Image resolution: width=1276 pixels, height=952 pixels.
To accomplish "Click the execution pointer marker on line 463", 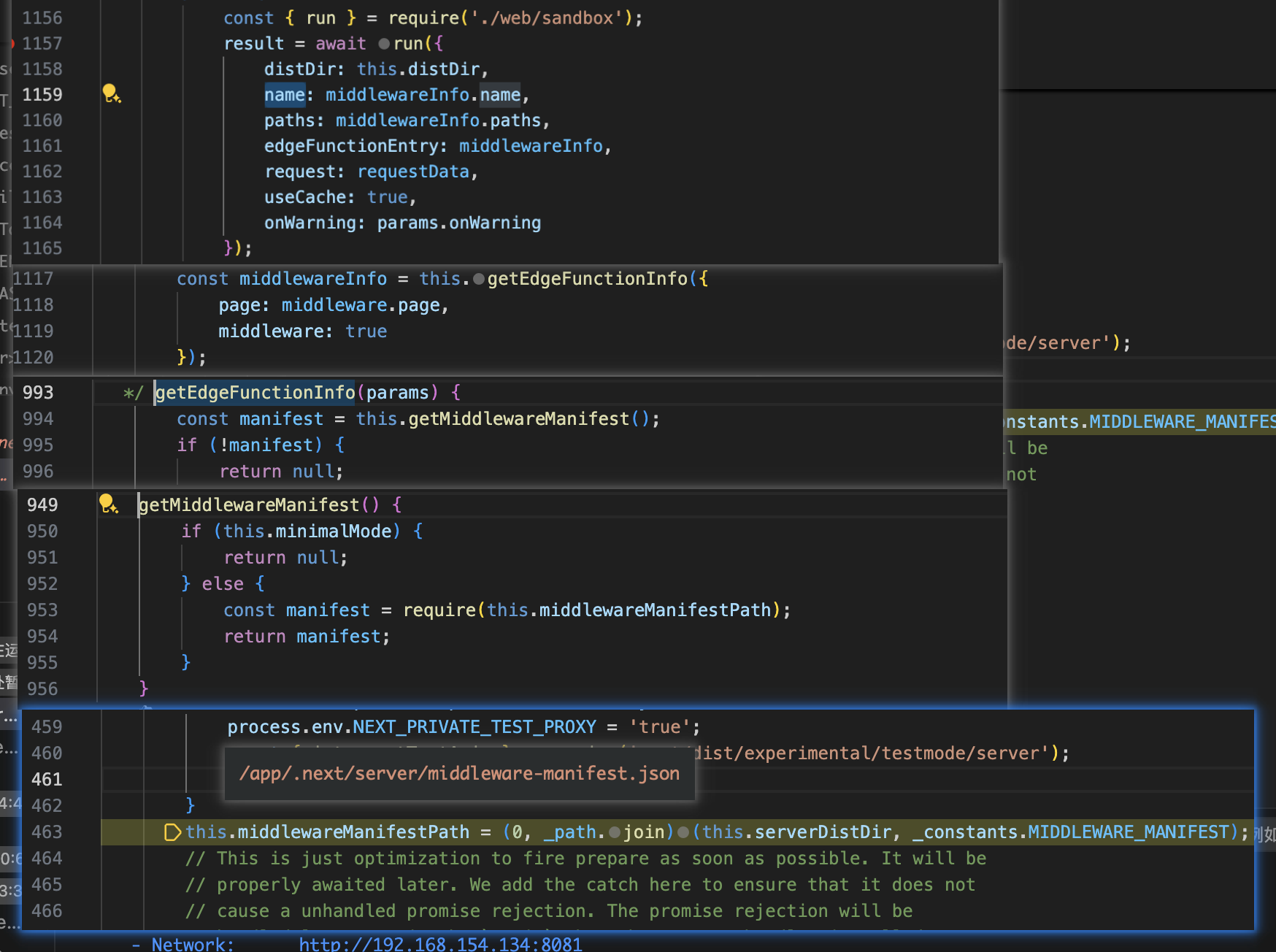I will [x=172, y=832].
